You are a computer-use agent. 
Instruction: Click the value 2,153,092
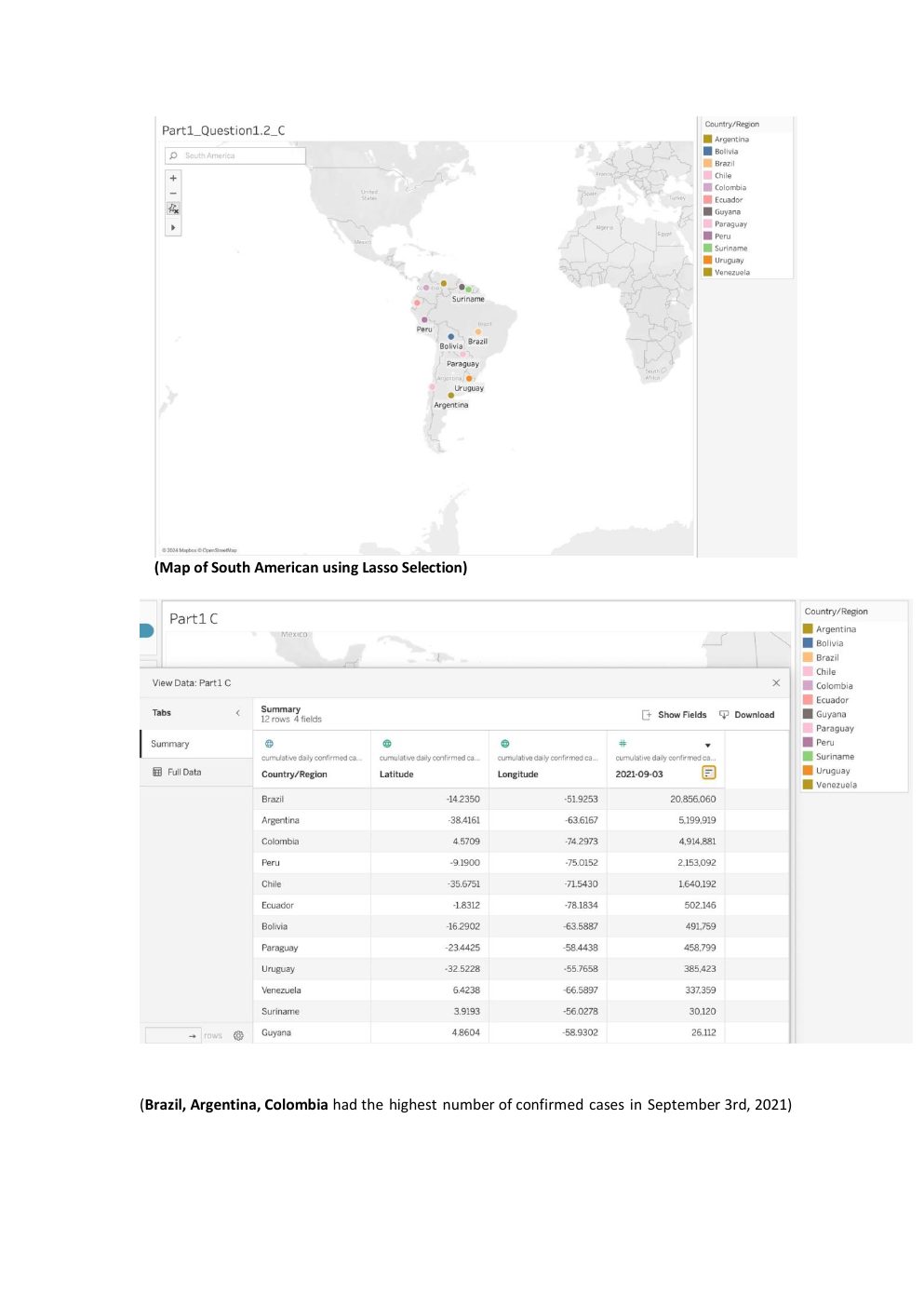[x=697, y=863]
